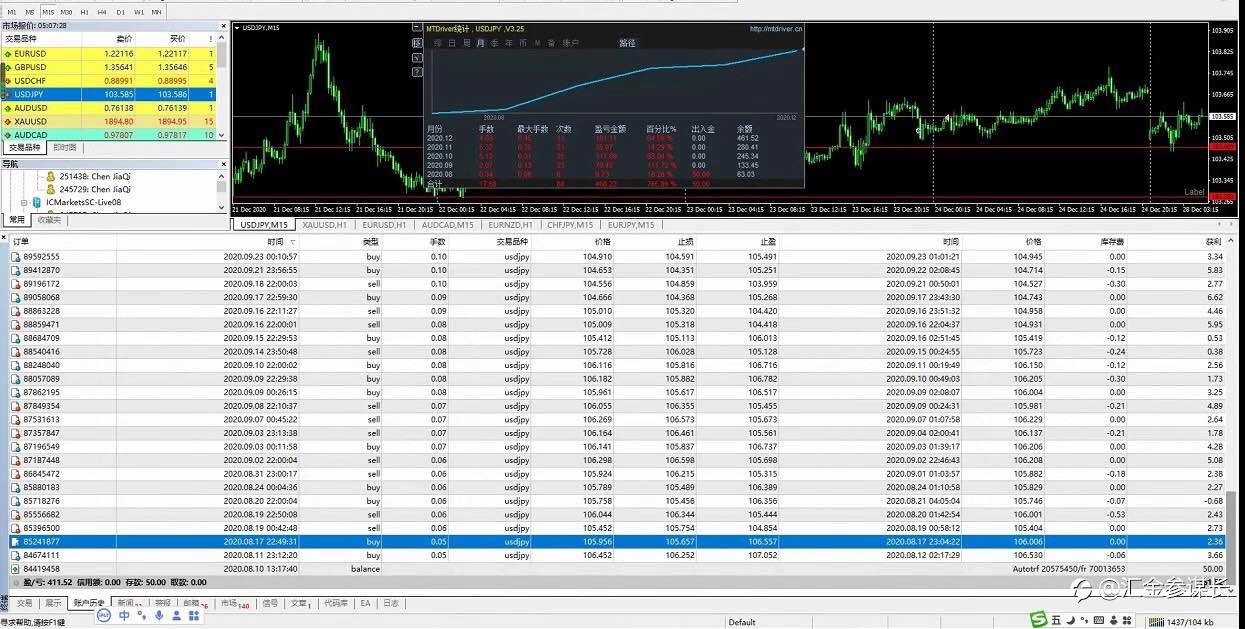Click the icon of order 88863228
This screenshot has height=629, width=1245.
pos(15,311)
